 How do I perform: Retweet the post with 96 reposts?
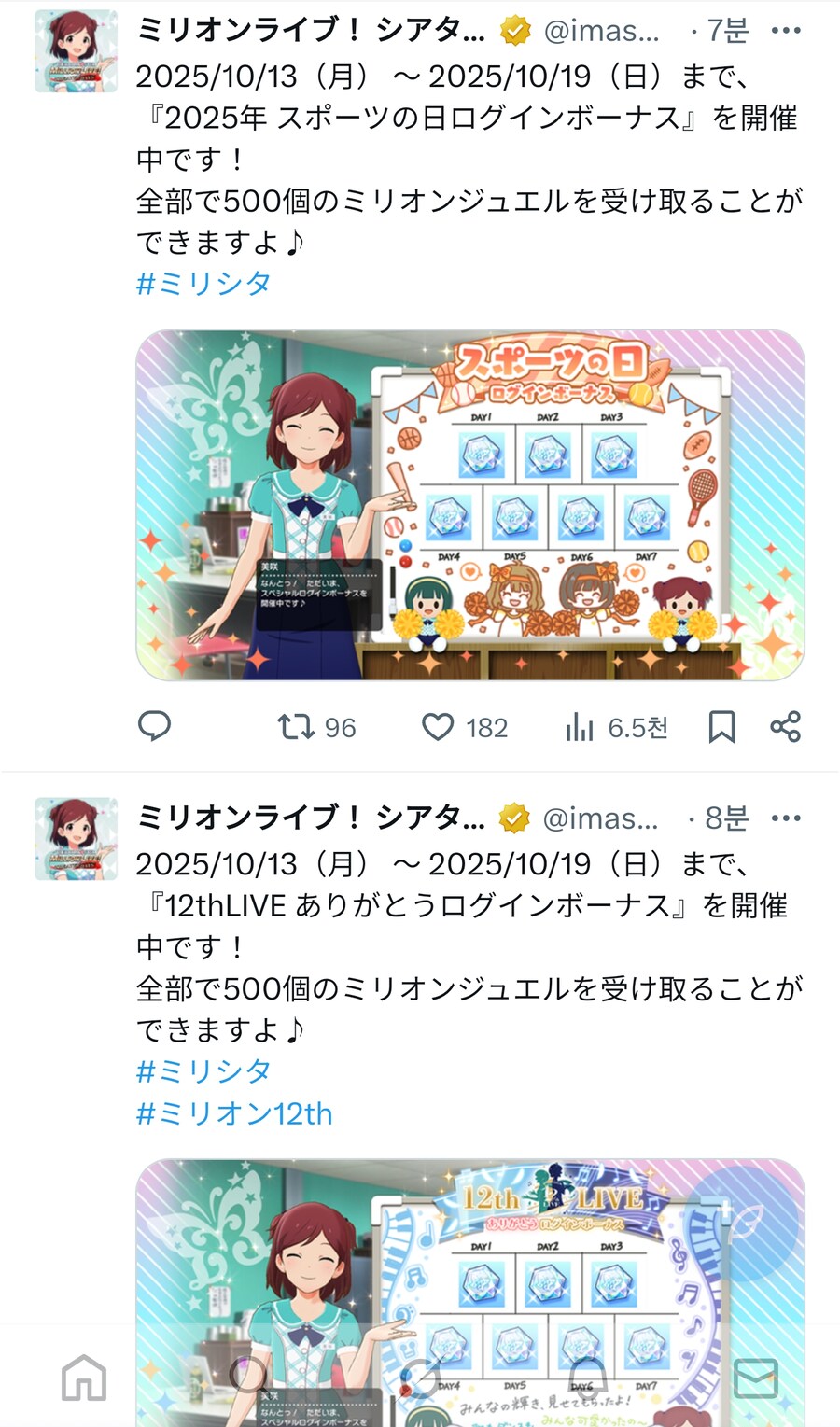pos(316,727)
